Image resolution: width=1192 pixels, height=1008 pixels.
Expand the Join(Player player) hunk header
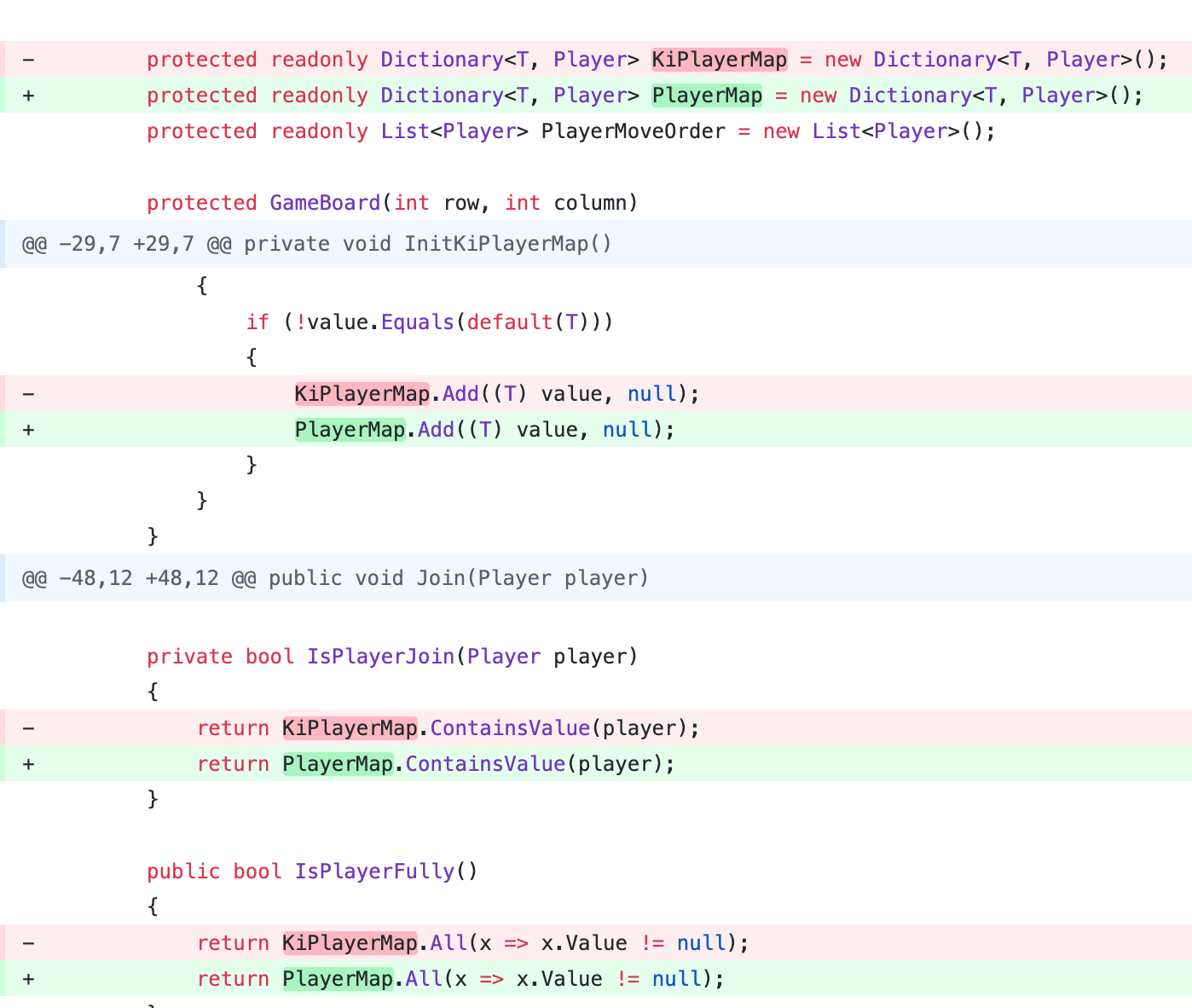pos(334,578)
